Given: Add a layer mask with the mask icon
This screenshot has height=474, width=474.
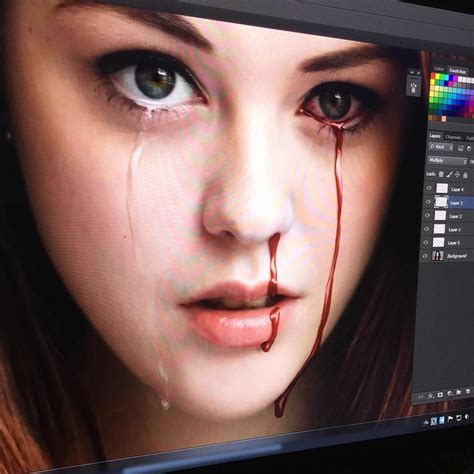Looking at the screenshot, I should pos(440,395).
